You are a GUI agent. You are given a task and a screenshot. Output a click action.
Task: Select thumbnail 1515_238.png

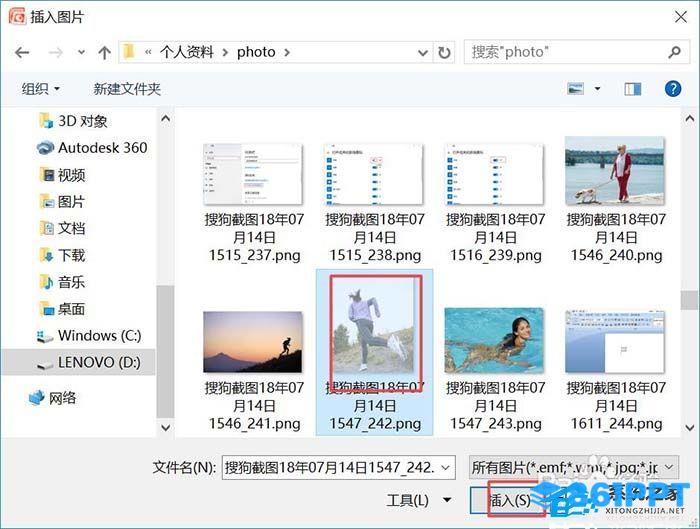pyautogui.click(x=374, y=174)
